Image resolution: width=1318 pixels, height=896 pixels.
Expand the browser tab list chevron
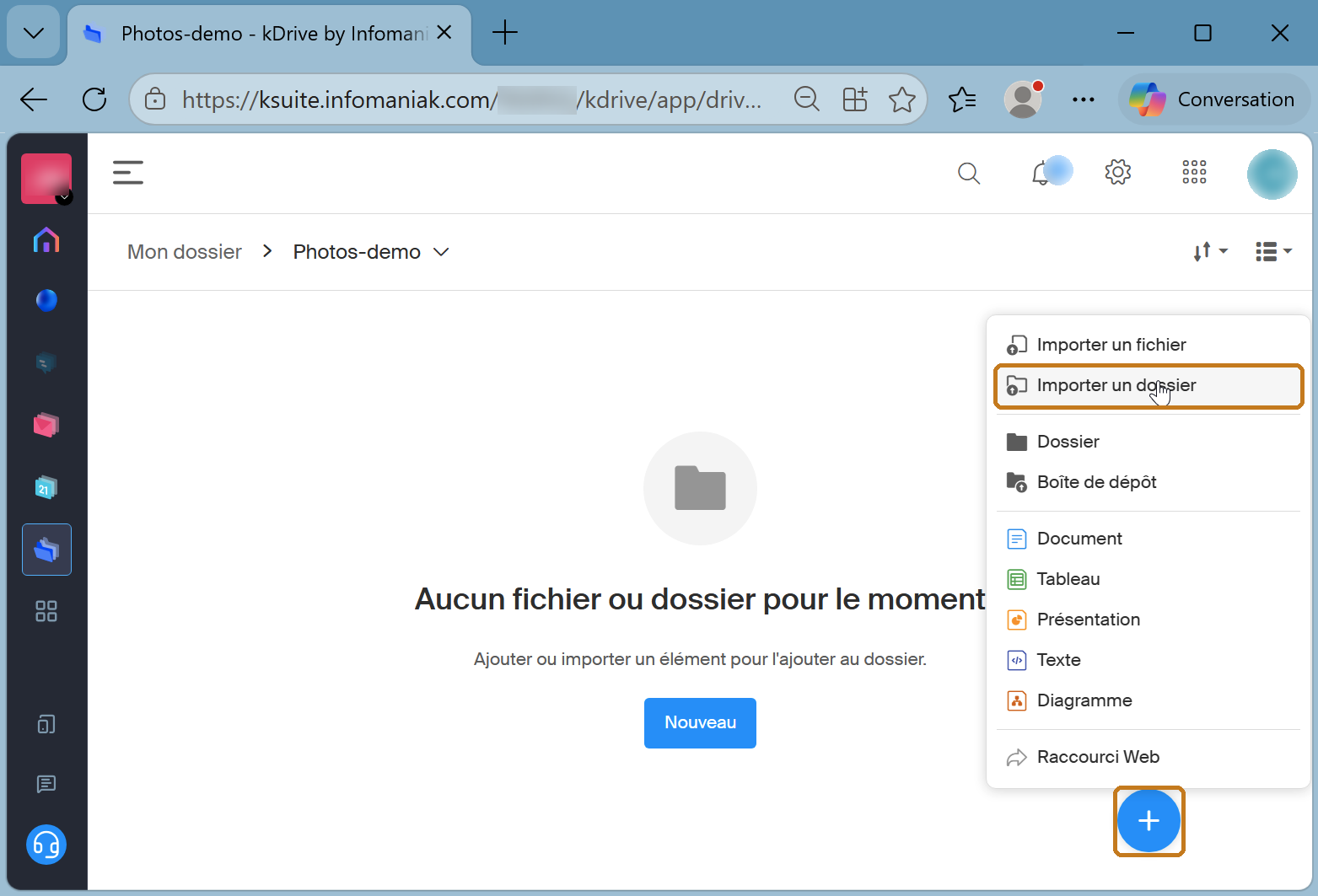pos(34,33)
